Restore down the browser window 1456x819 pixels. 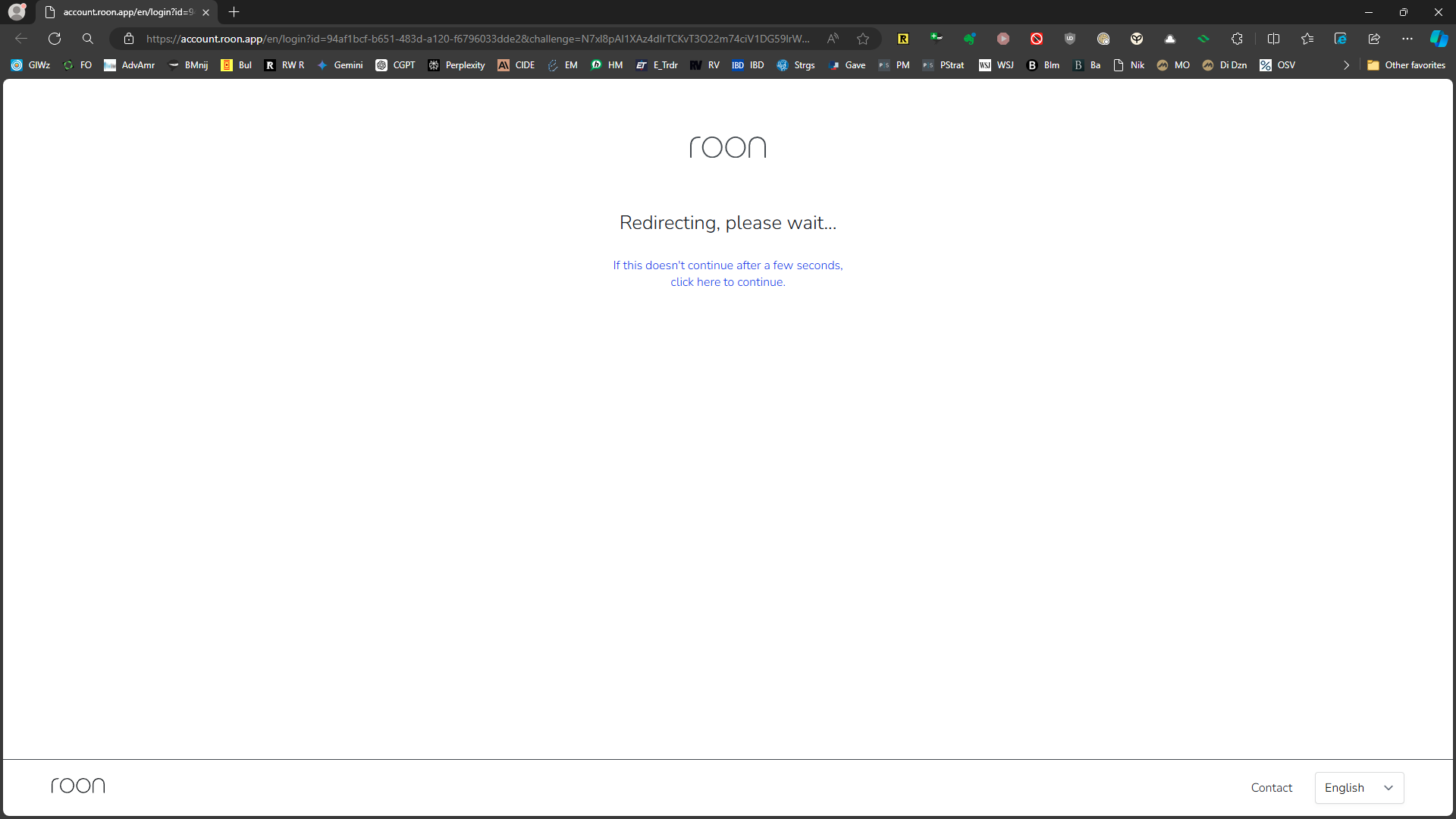[x=1404, y=12]
